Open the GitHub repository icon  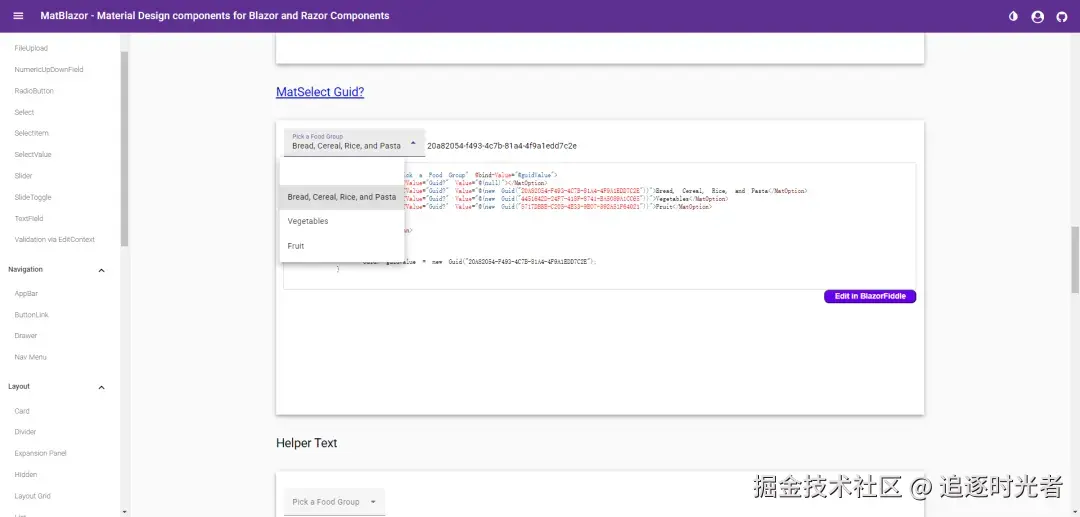1061,17
